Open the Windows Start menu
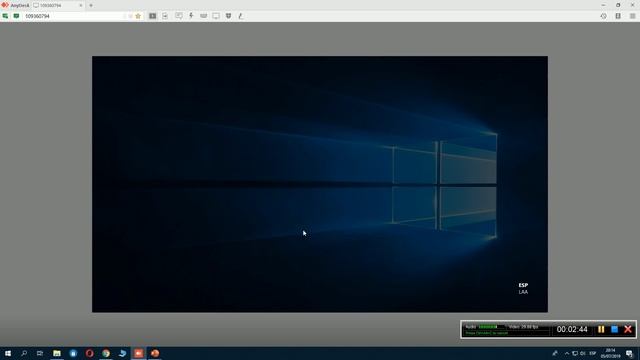 point(8,353)
